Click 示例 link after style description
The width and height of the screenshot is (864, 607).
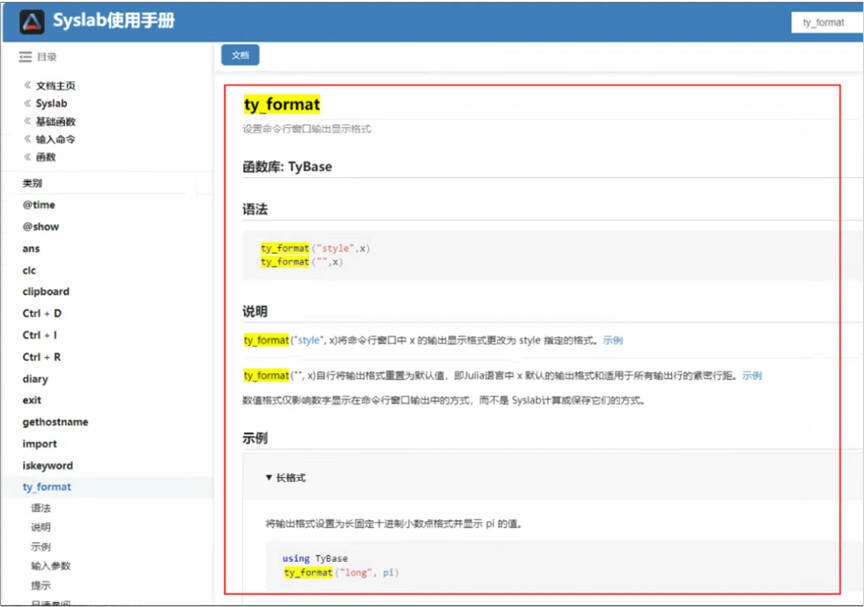613,340
